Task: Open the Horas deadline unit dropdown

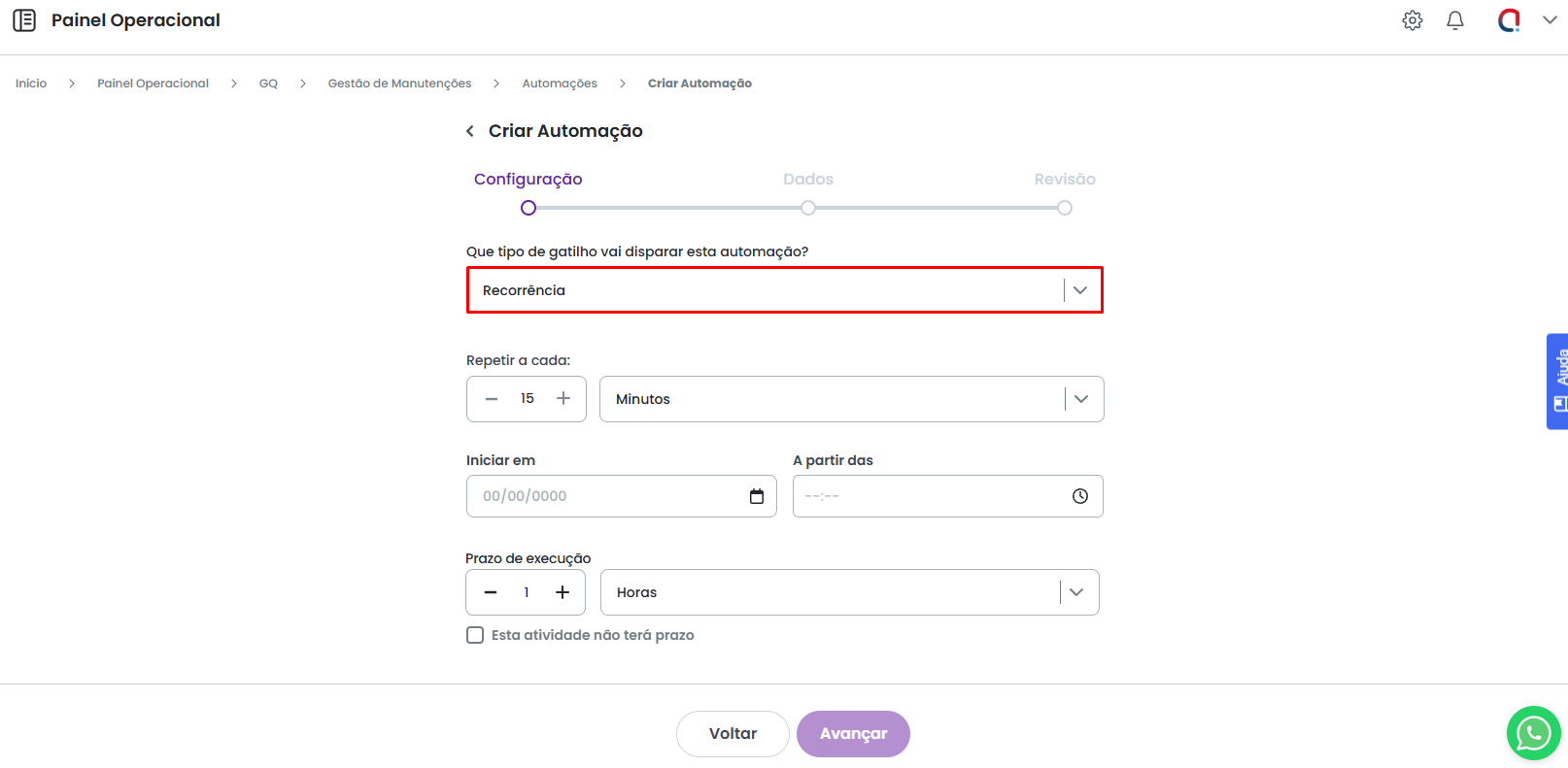Action: click(x=1075, y=592)
